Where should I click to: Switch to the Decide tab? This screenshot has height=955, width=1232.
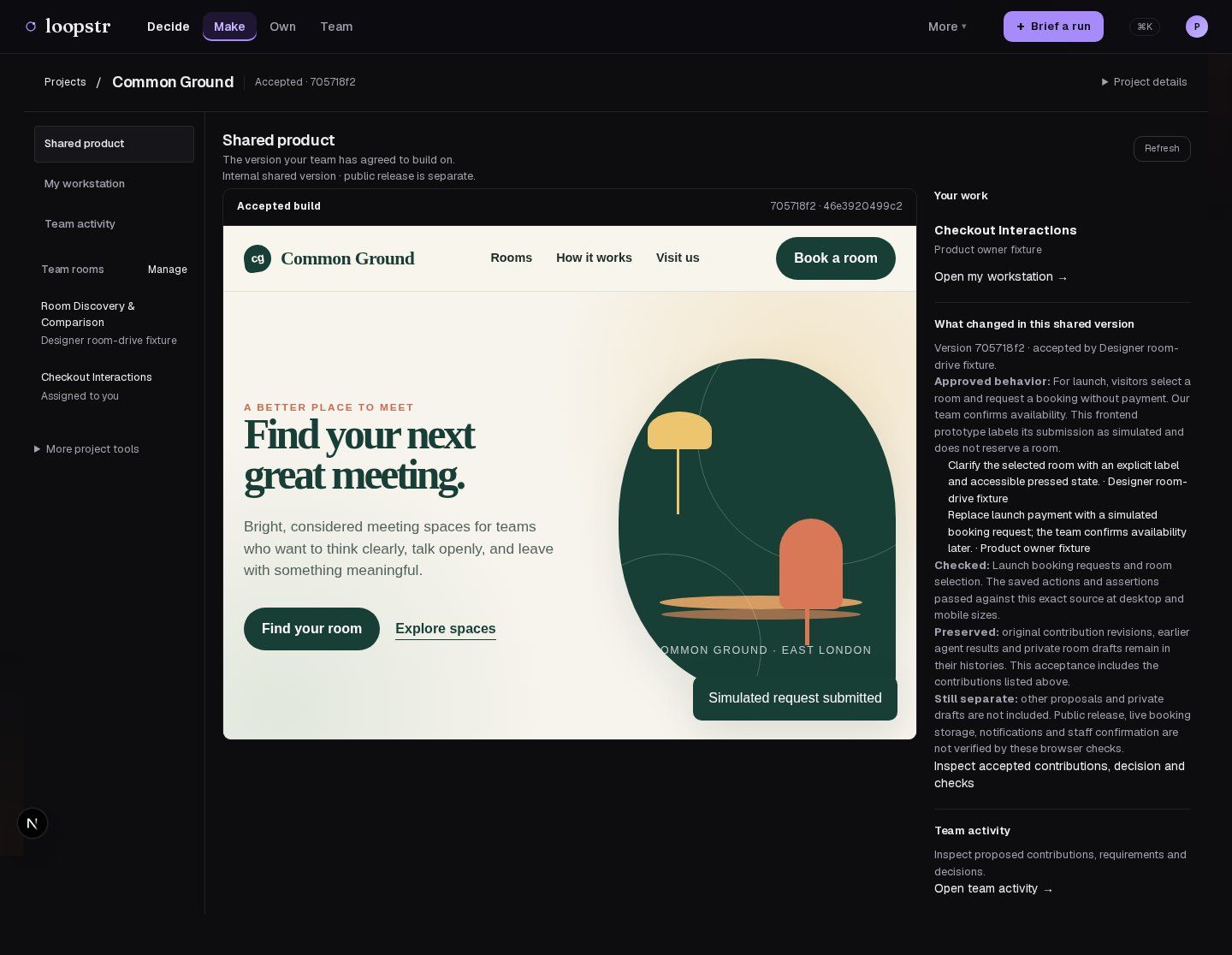[x=169, y=27]
